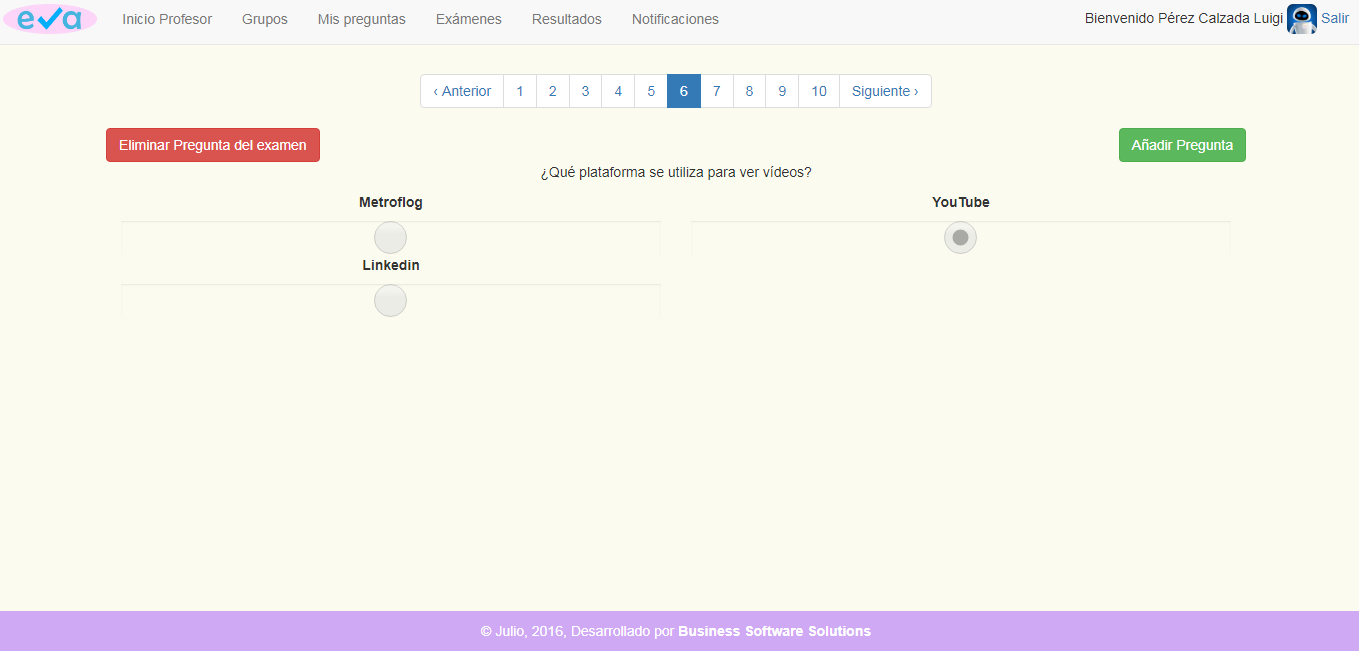1359x651 pixels.
Task: View Notificaciones
Action: pyautogui.click(x=675, y=19)
